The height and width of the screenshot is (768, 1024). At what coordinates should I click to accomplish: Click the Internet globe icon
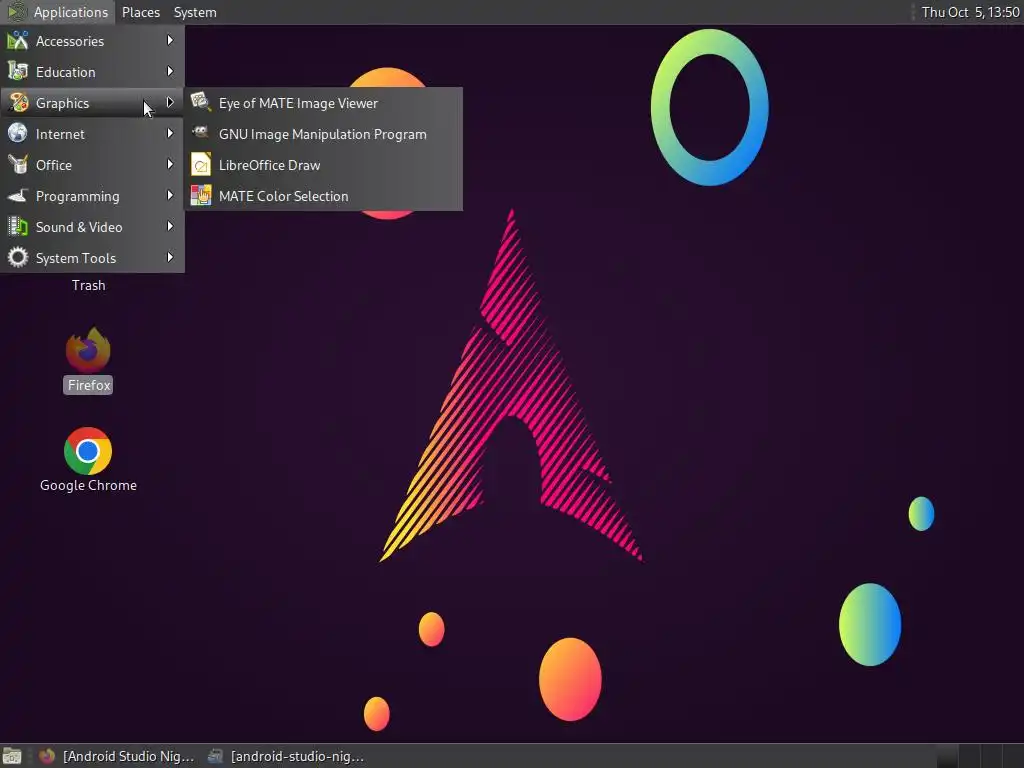point(18,133)
